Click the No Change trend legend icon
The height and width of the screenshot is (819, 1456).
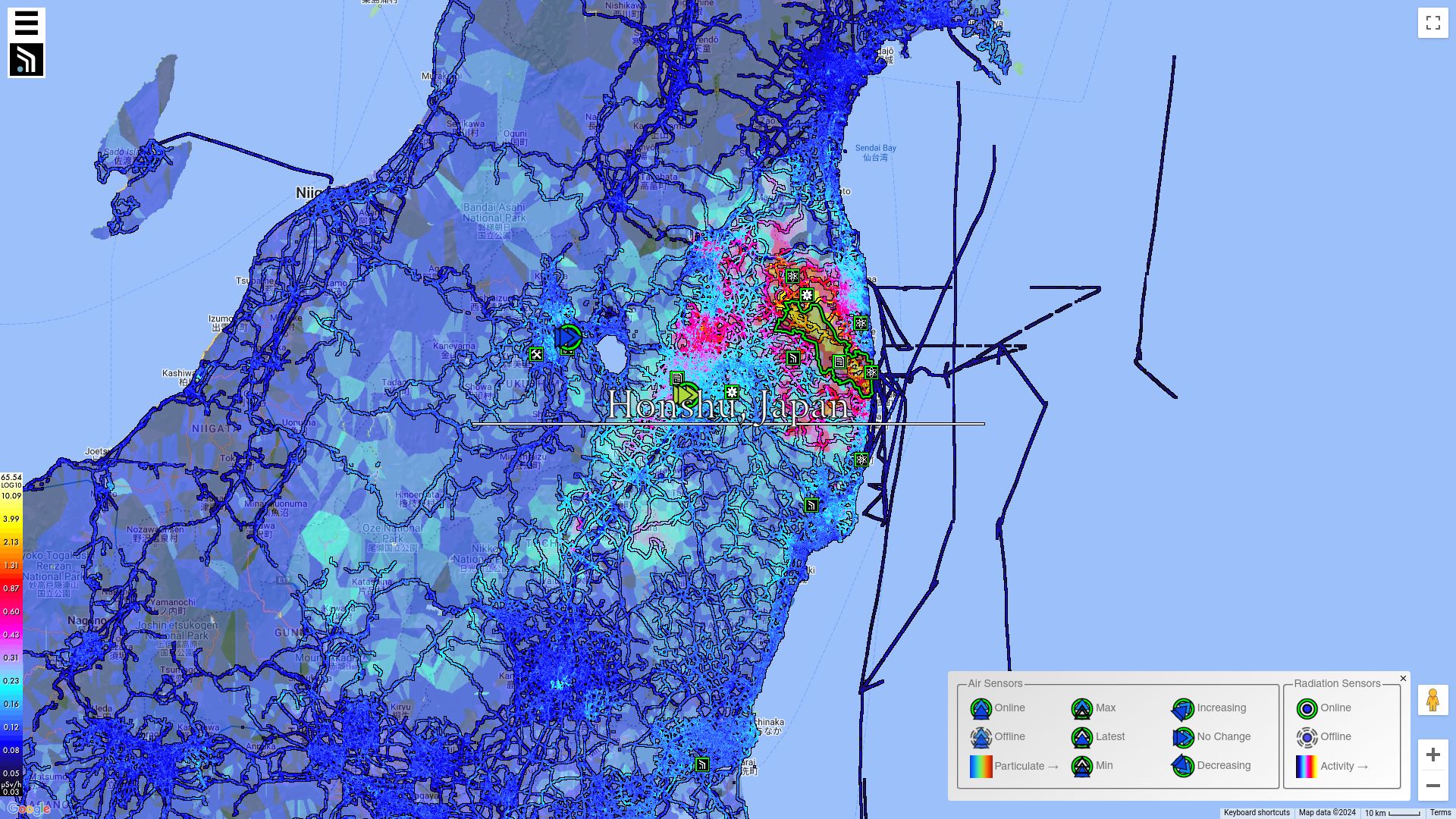[1183, 738]
